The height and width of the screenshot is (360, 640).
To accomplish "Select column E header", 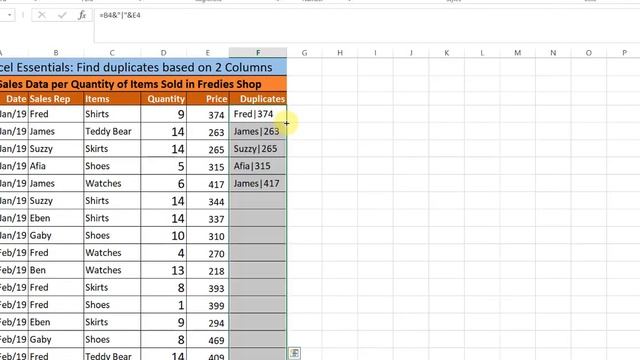I will coord(208,53).
